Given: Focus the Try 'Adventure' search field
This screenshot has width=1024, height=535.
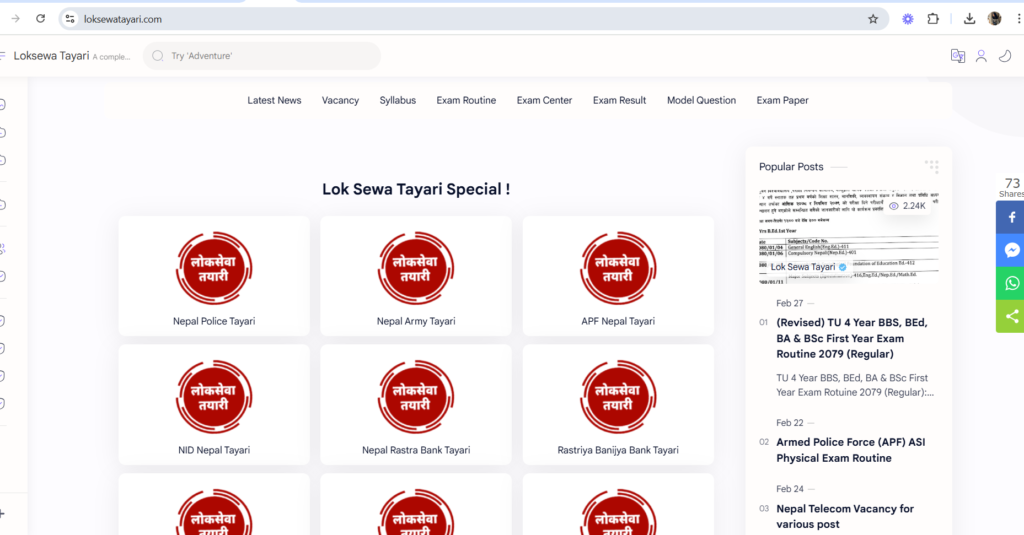Looking at the screenshot, I should (x=262, y=56).
